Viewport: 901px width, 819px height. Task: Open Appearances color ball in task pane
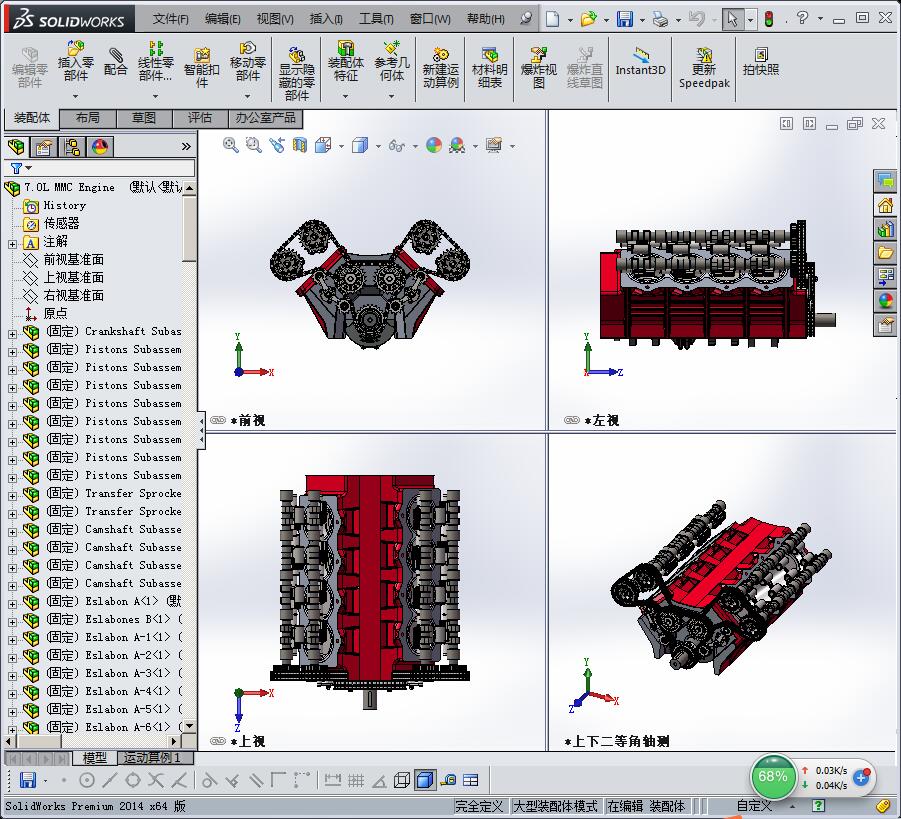pyautogui.click(x=885, y=301)
